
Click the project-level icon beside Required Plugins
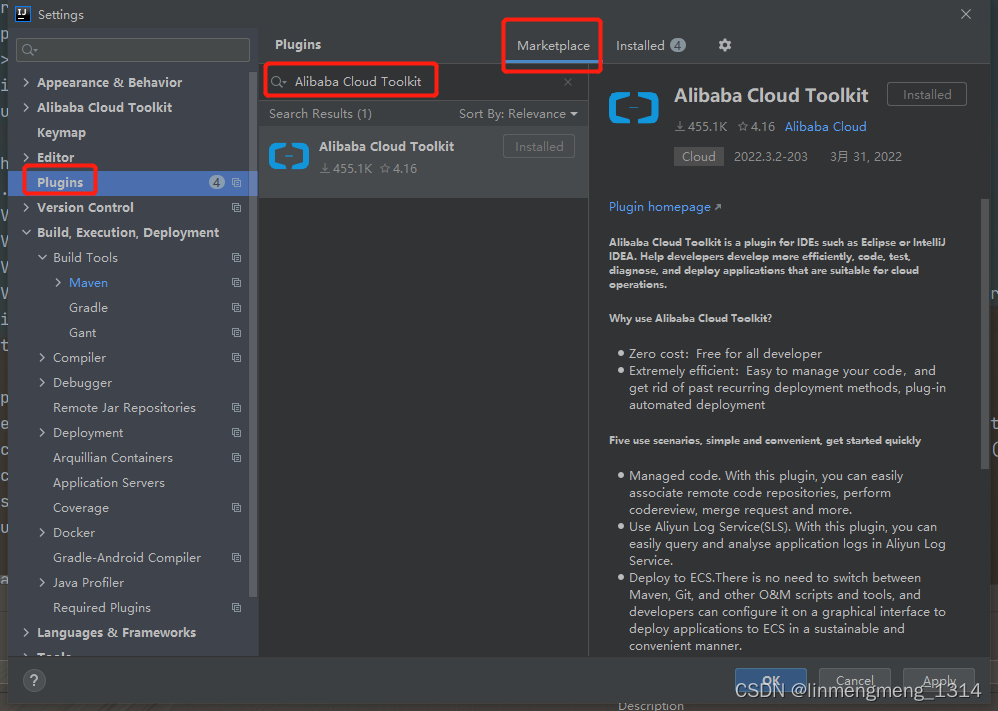[237, 608]
